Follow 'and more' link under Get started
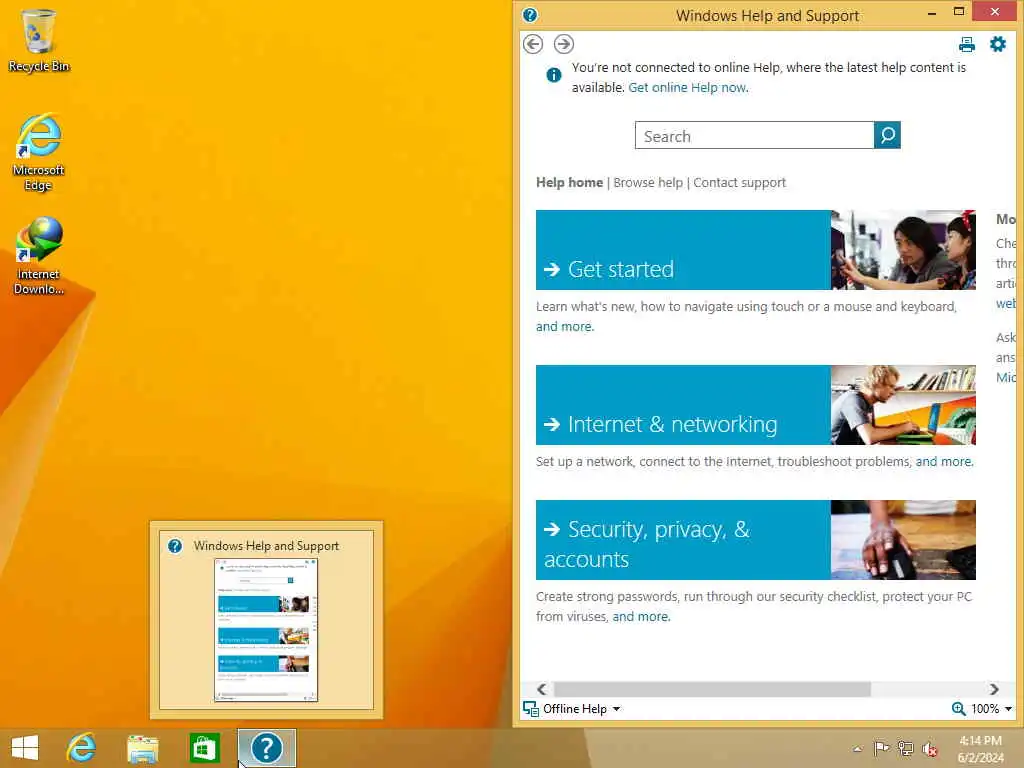This screenshot has width=1024, height=768. click(x=565, y=327)
